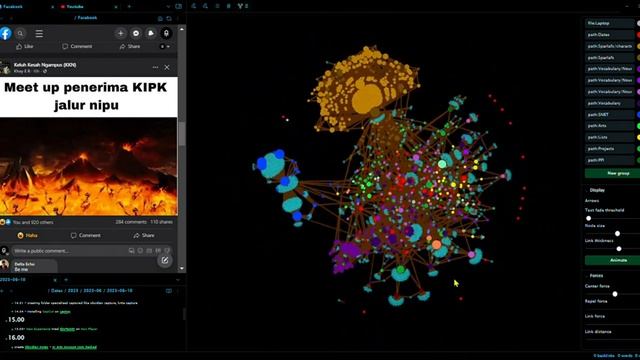Click the reload icon in Facebook pane header
This screenshot has height=360, width=640.
tap(169, 18)
